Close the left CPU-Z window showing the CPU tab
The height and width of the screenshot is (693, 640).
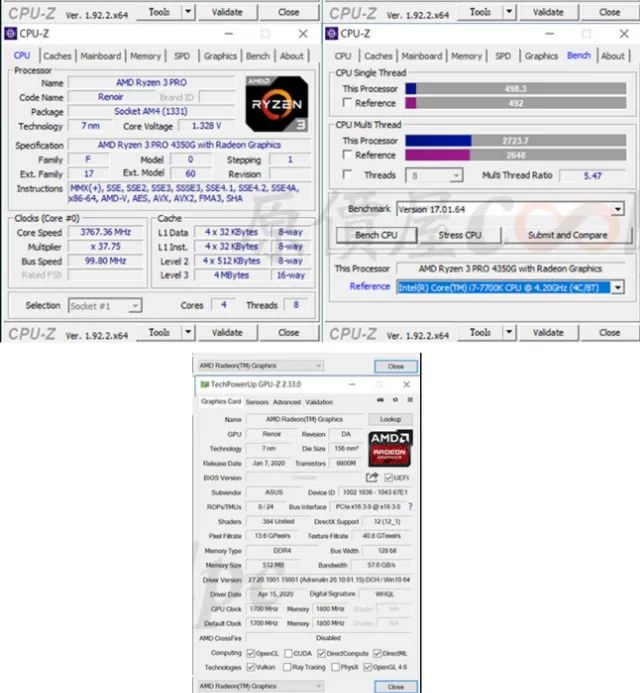pyautogui.click(x=303, y=34)
